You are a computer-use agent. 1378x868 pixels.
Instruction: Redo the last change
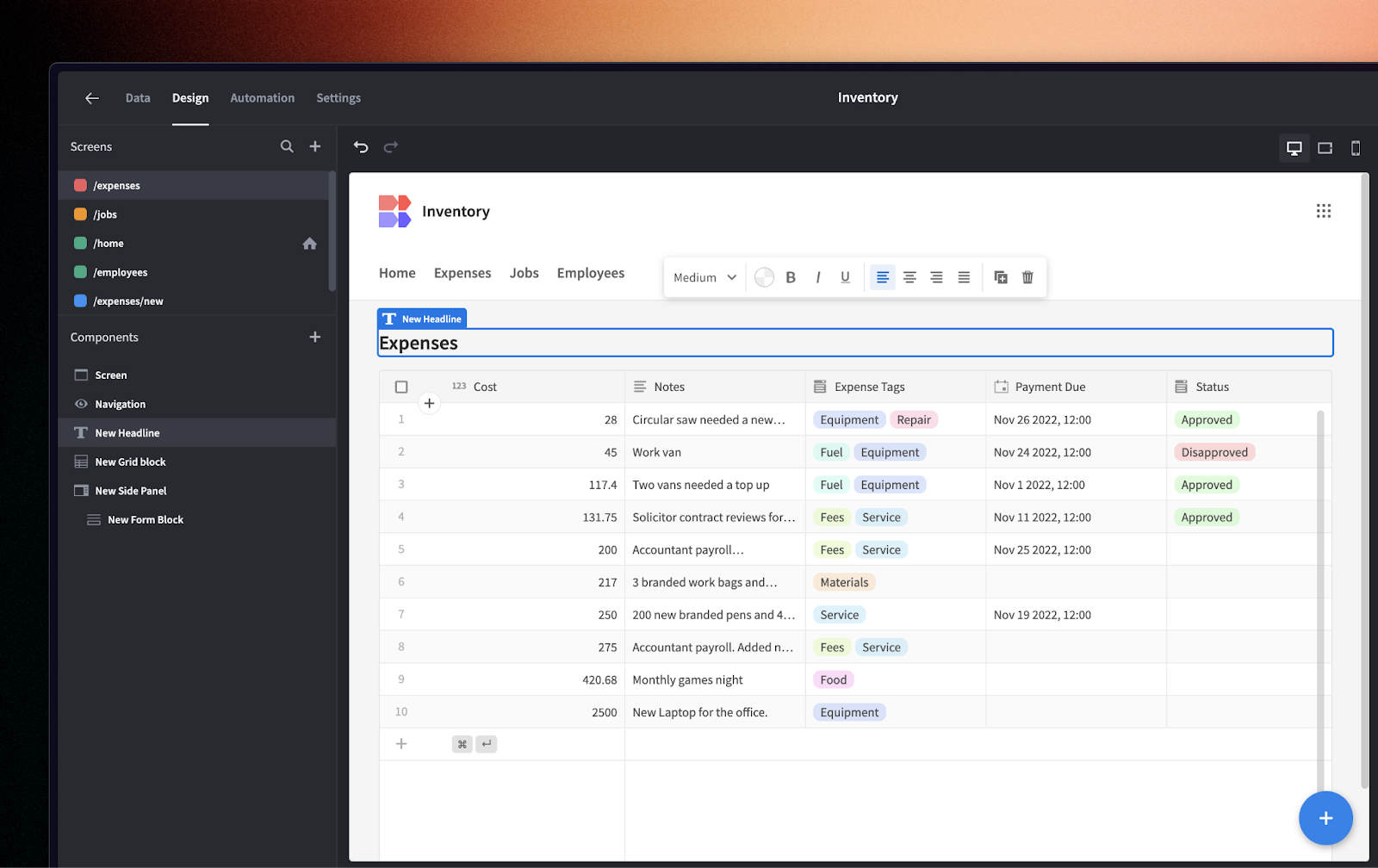[x=391, y=147]
